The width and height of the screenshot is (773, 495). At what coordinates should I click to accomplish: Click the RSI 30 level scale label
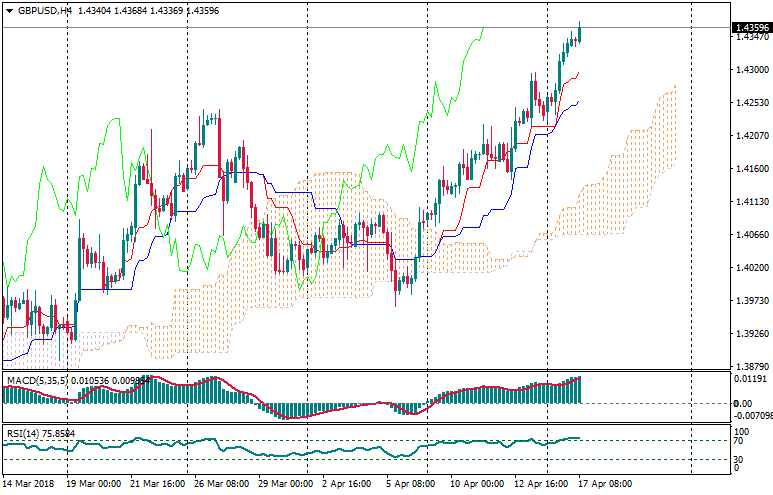point(738,459)
